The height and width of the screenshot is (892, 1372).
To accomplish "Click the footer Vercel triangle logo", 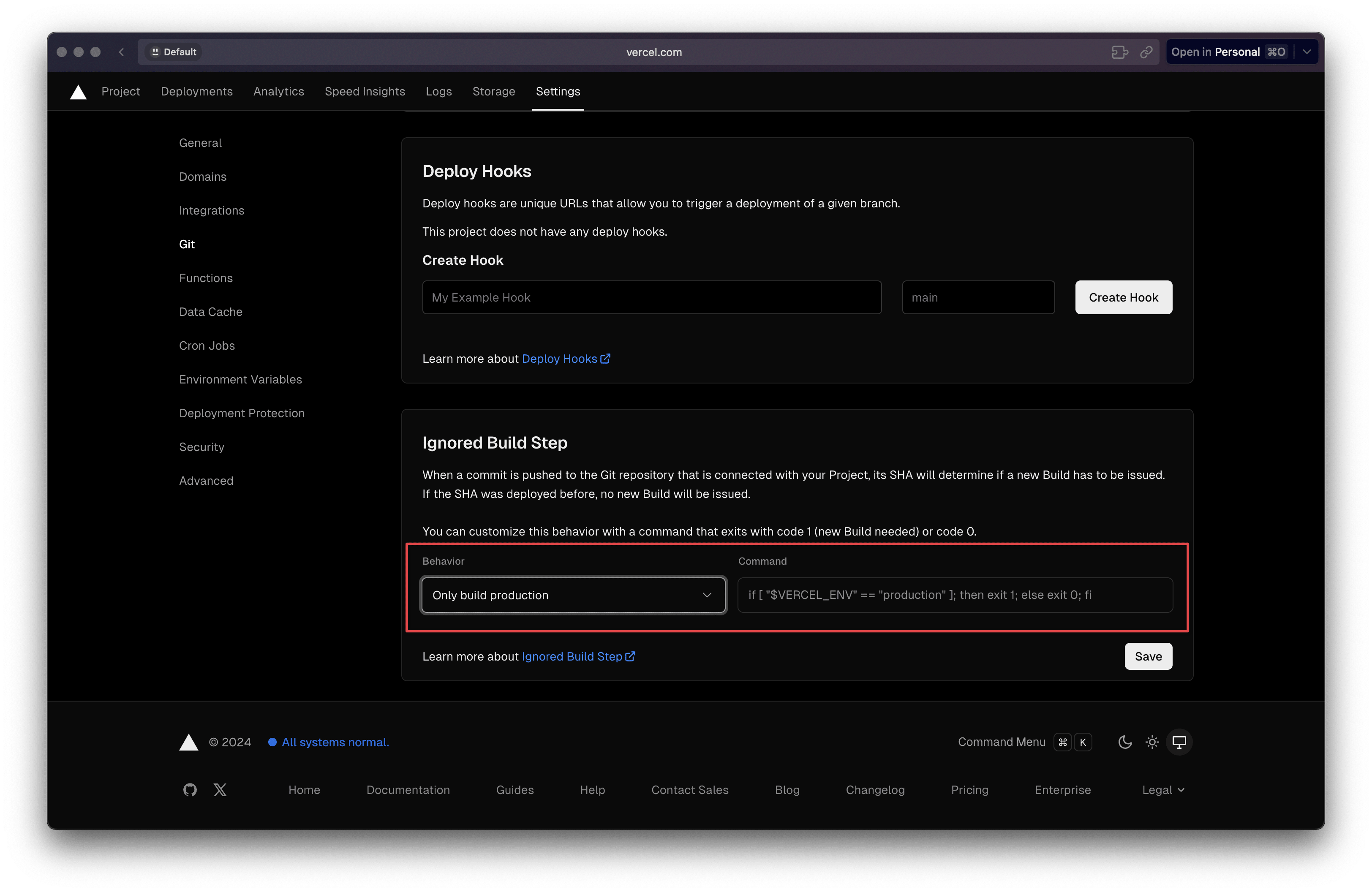I will (x=188, y=742).
